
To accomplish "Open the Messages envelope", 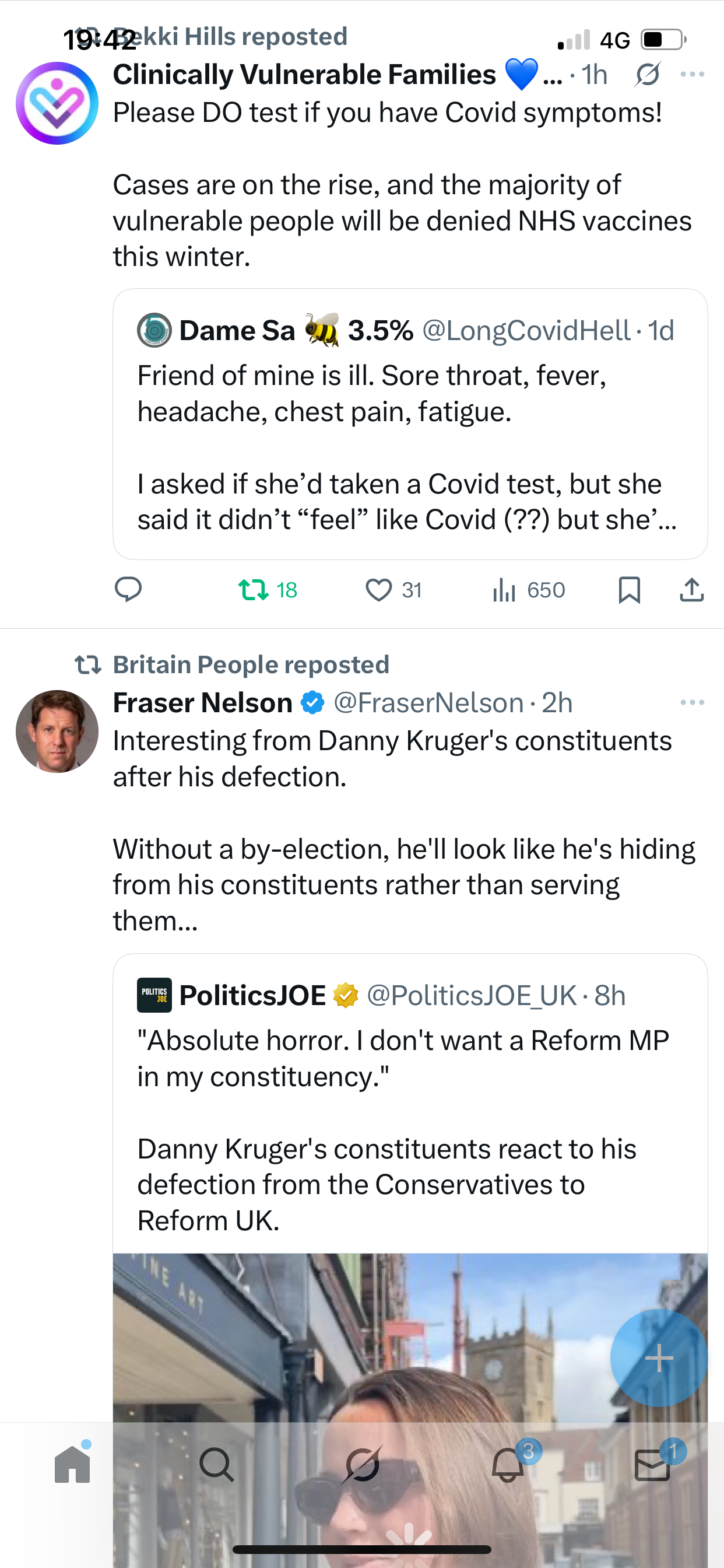I will pyautogui.click(x=652, y=1464).
